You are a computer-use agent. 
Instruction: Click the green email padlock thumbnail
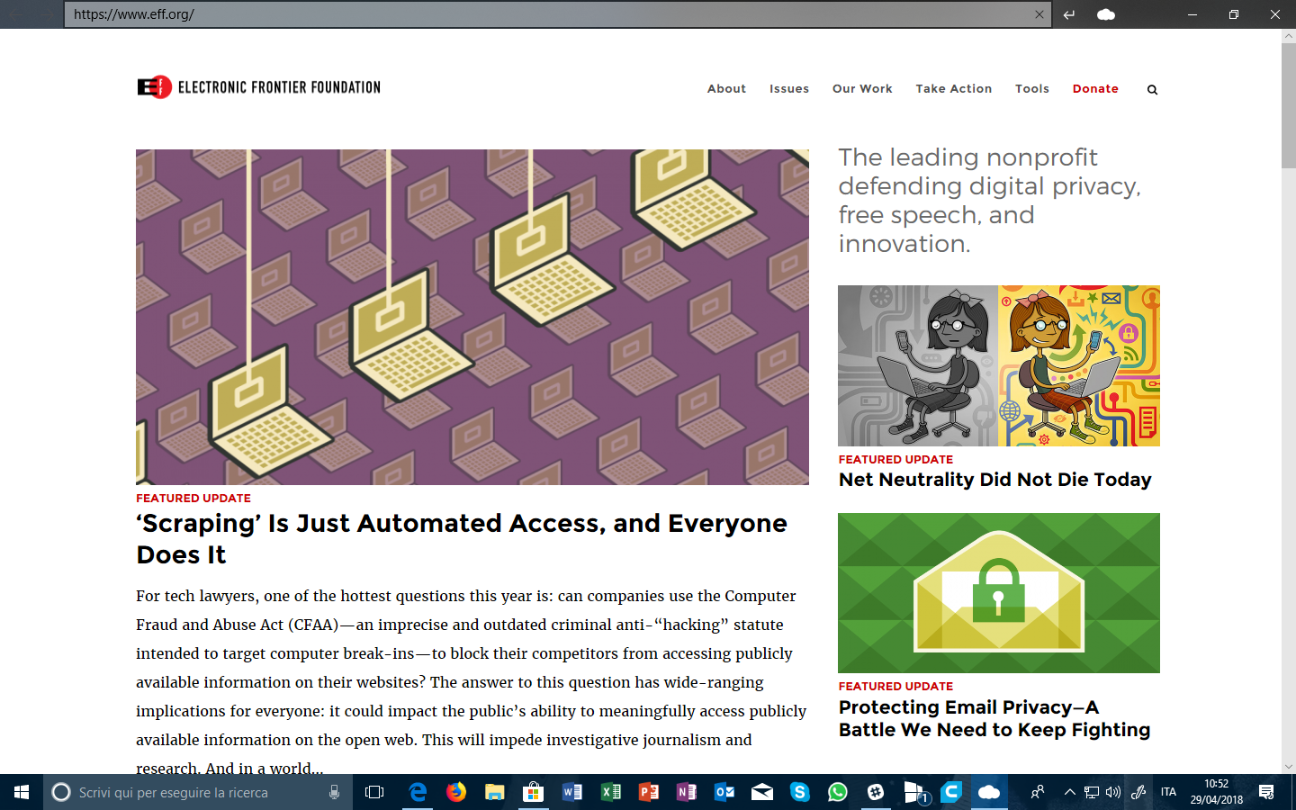coord(999,593)
